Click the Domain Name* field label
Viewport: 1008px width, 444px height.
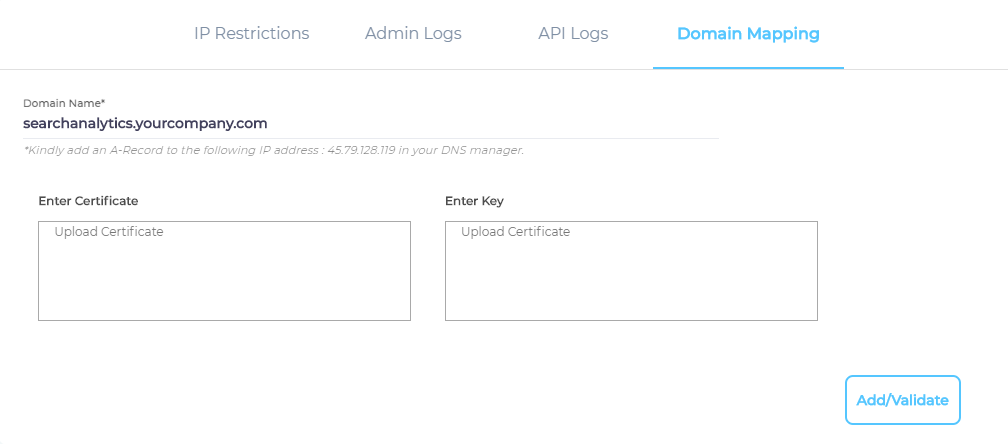coord(64,103)
